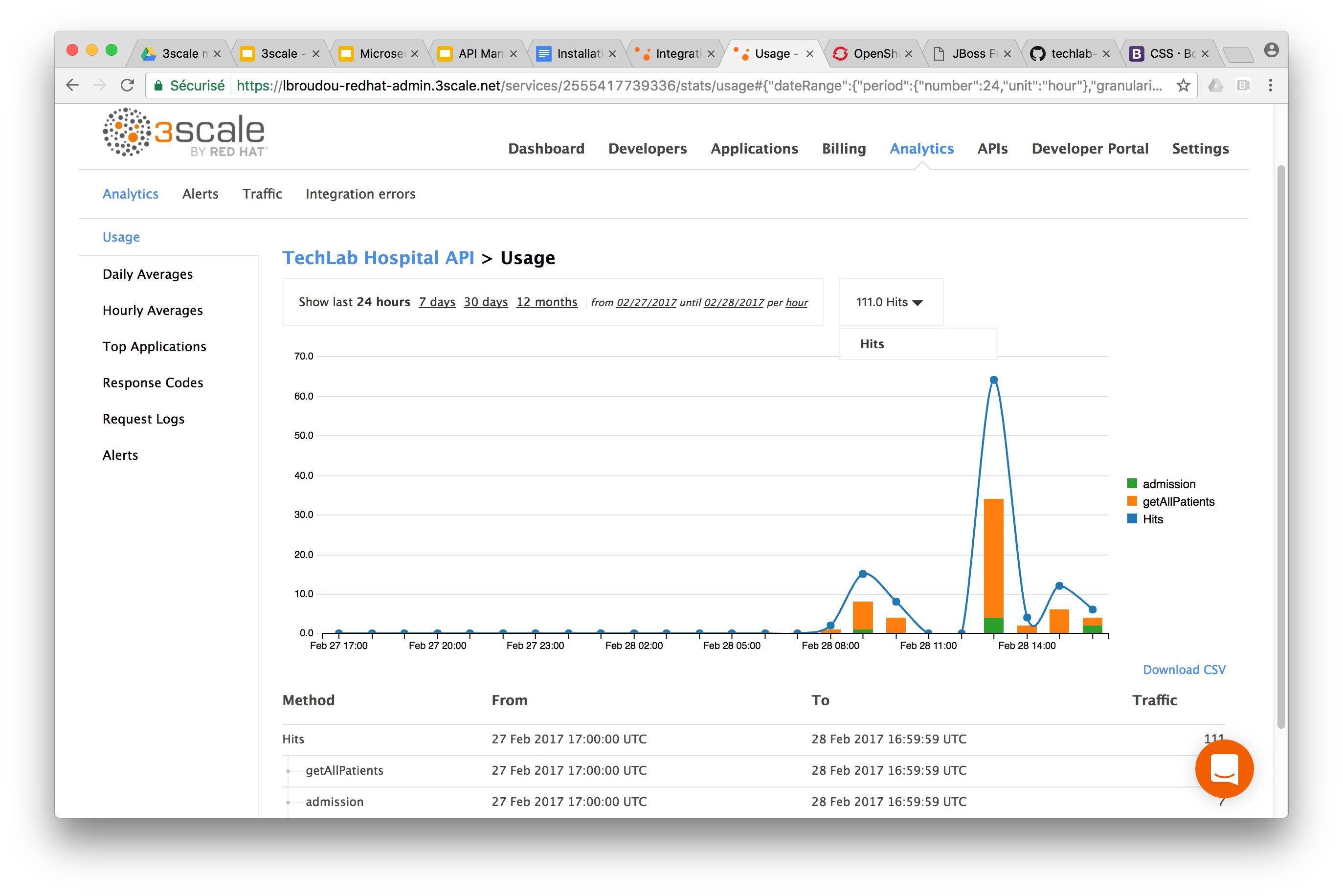The height and width of the screenshot is (896, 1343).
Task: Click the Analytics navigation icon
Action: [921, 147]
